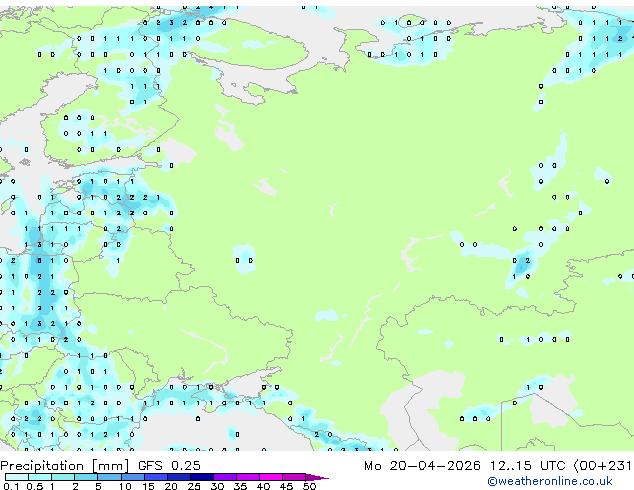Open the weatheronline.co.uk copyright link
634x490 pixels.
[x=550, y=481]
